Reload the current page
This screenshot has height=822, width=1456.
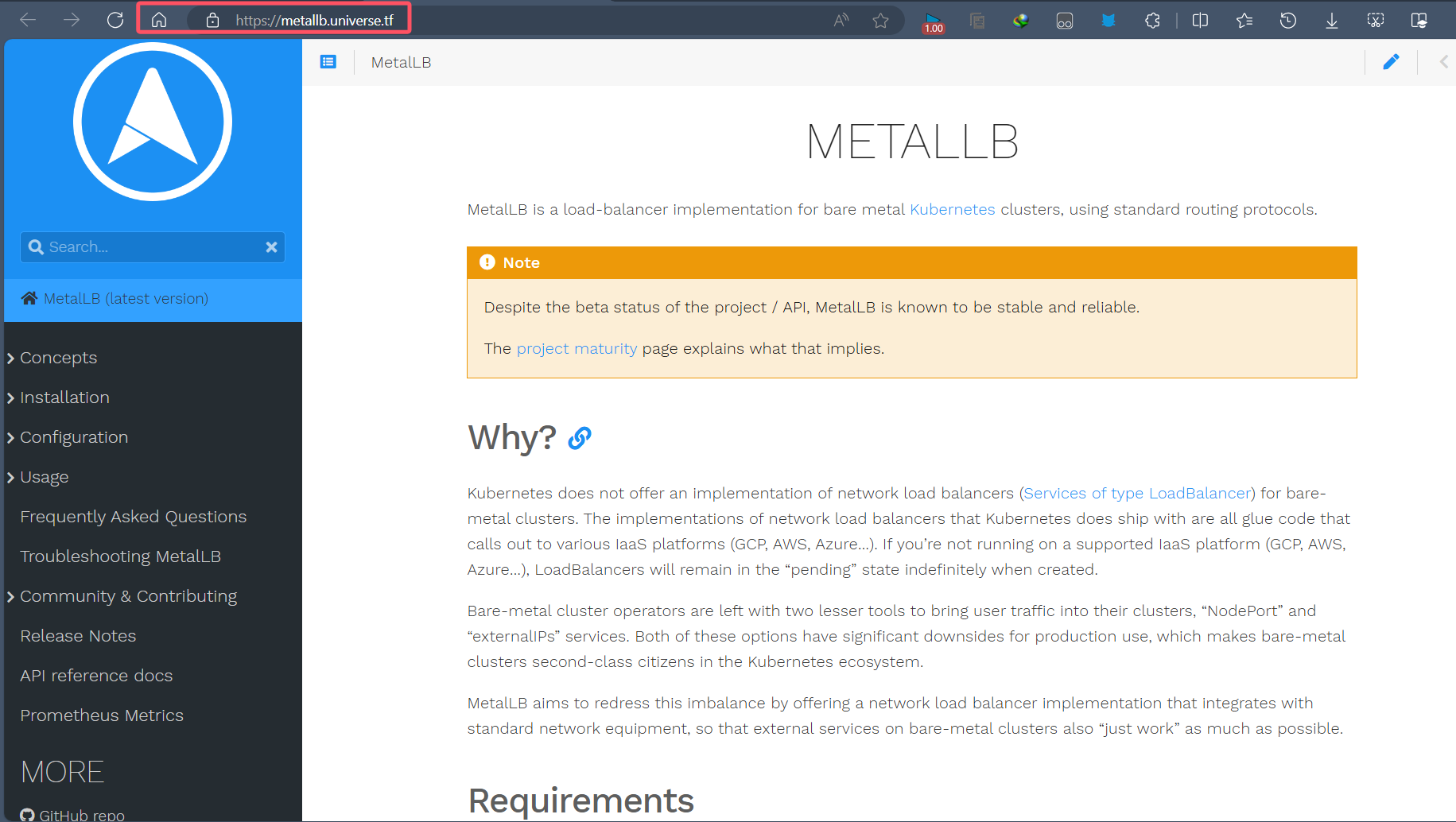coord(115,20)
